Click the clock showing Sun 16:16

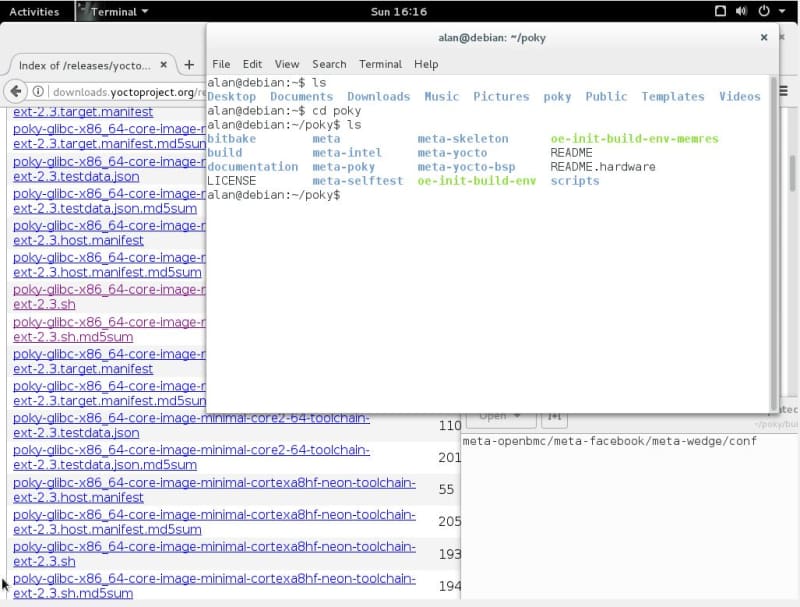pos(398,12)
